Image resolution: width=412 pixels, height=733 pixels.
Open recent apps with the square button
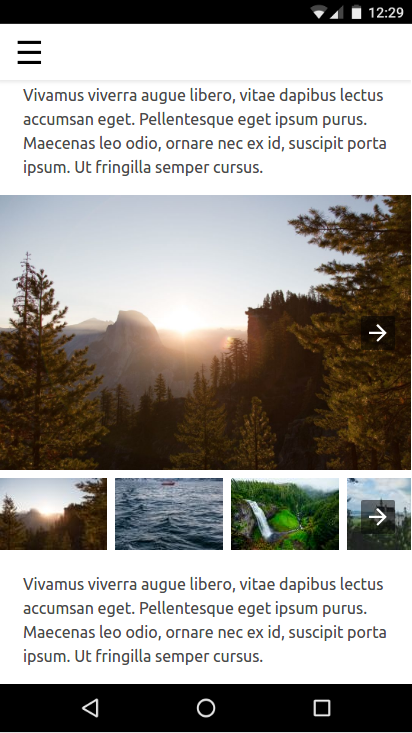point(321,708)
